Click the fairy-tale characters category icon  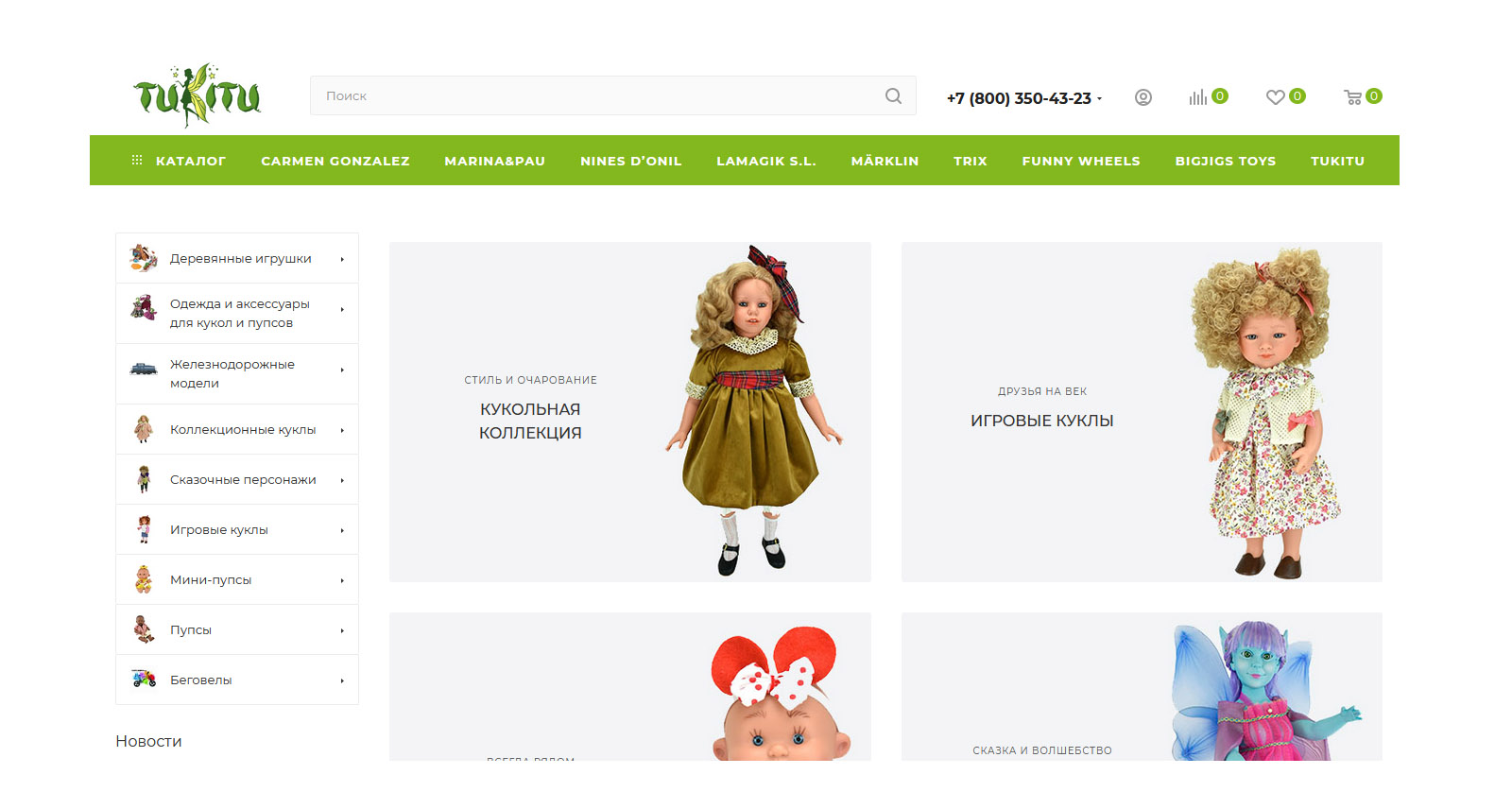pyautogui.click(x=144, y=479)
